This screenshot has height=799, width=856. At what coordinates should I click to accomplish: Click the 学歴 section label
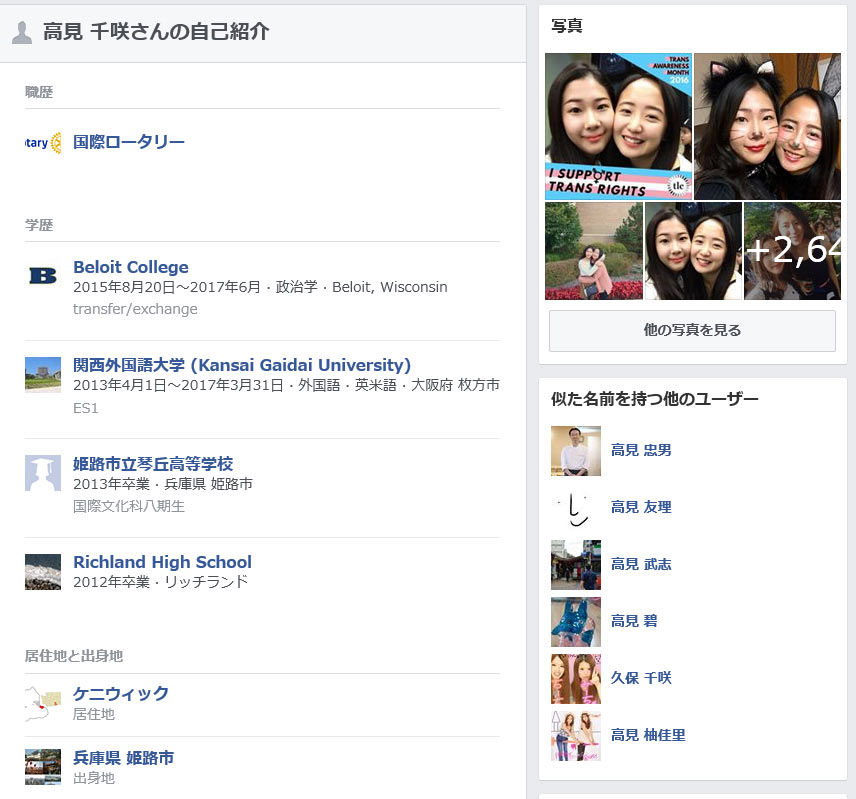tap(39, 225)
